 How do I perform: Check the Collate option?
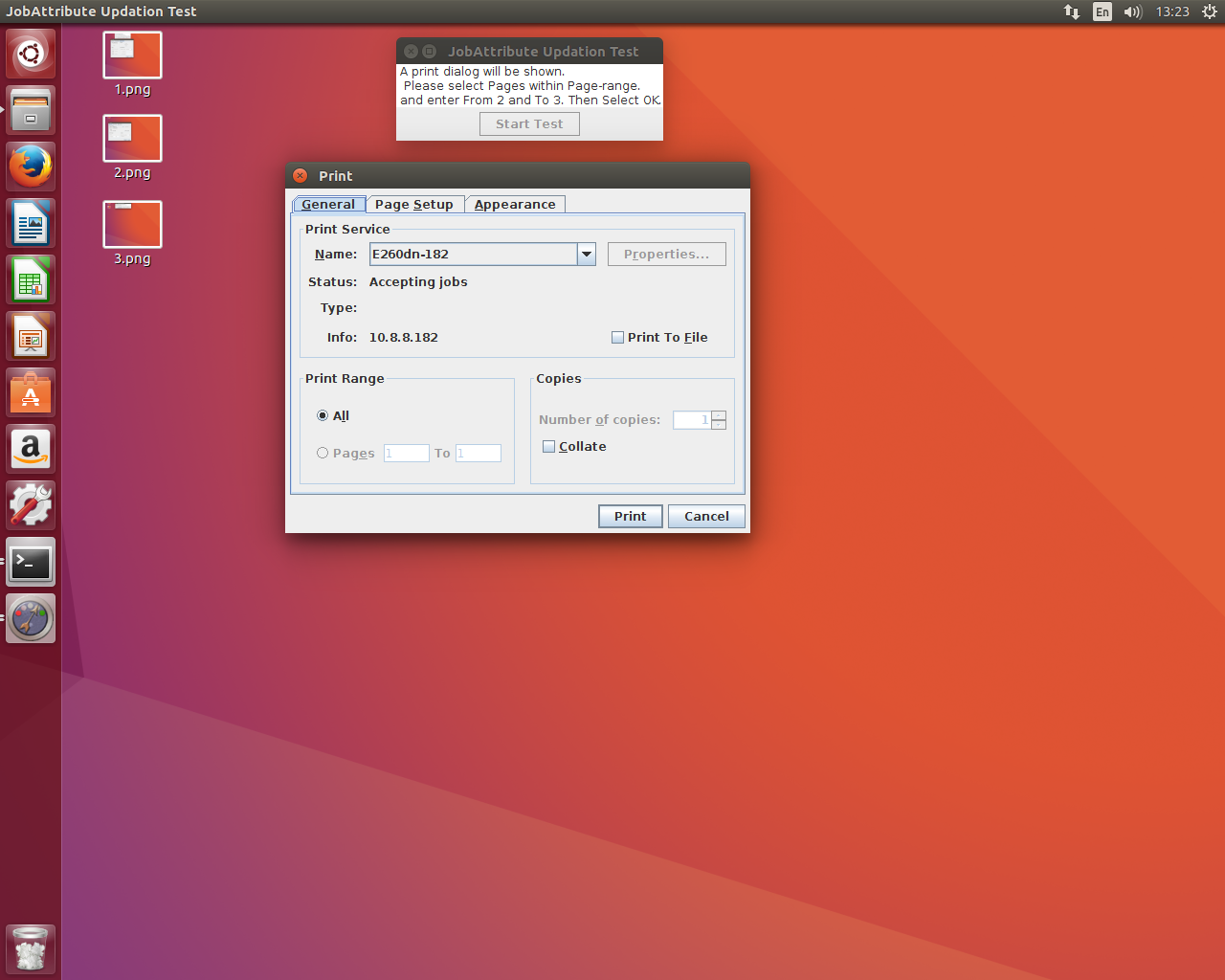[549, 447]
